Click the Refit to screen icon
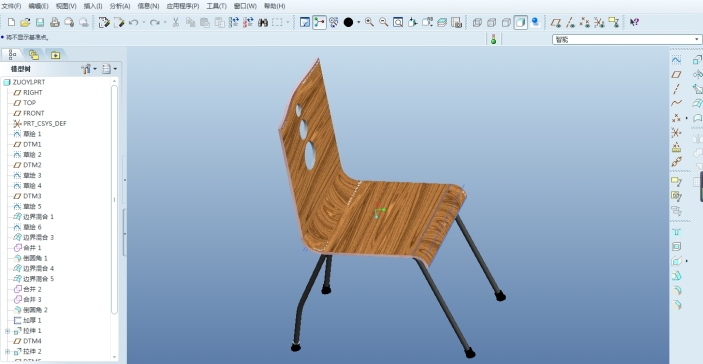This screenshot has width=703, height=364. [398, 22]
